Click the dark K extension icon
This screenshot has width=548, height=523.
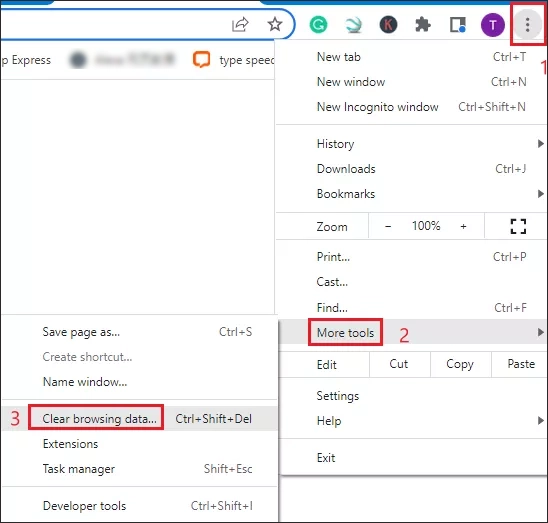coord(388,25)
